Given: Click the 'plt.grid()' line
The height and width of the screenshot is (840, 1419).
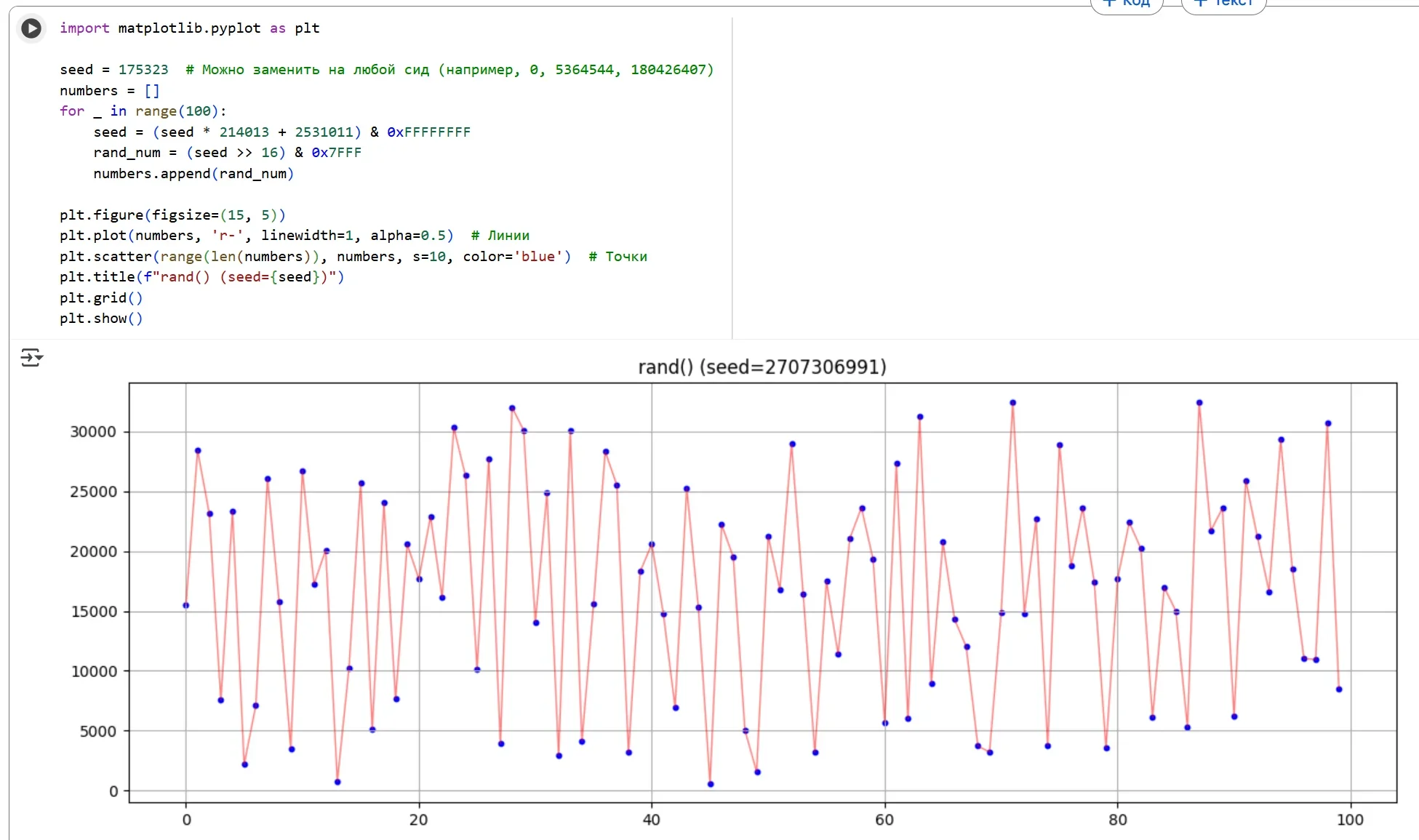Looking at the screenshot, I should (x=101, y=298).
